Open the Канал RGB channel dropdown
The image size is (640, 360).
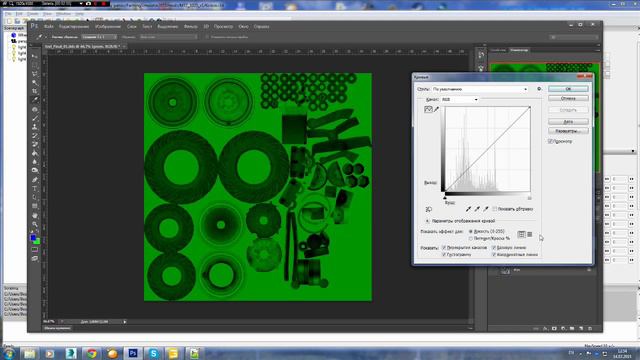tap(459, 99)
